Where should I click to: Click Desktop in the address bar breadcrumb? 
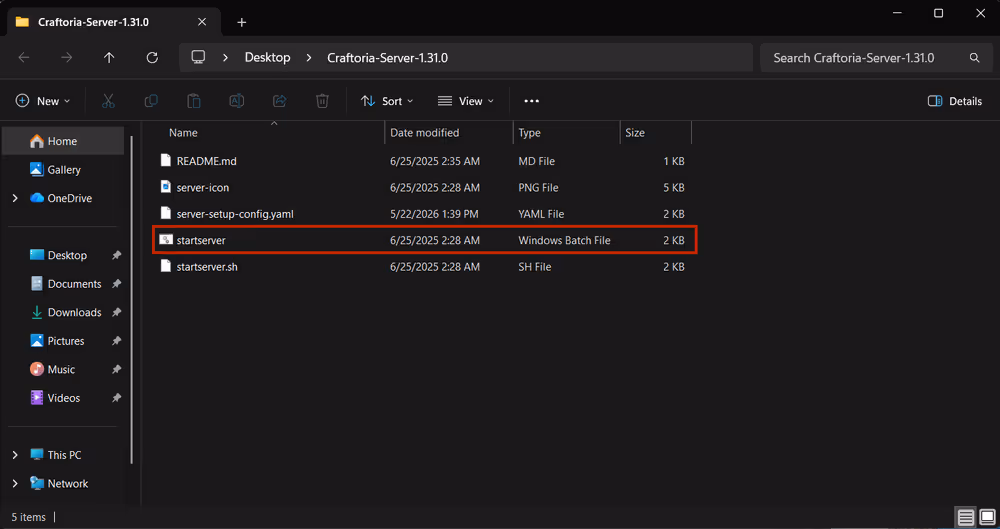[267, 57]
